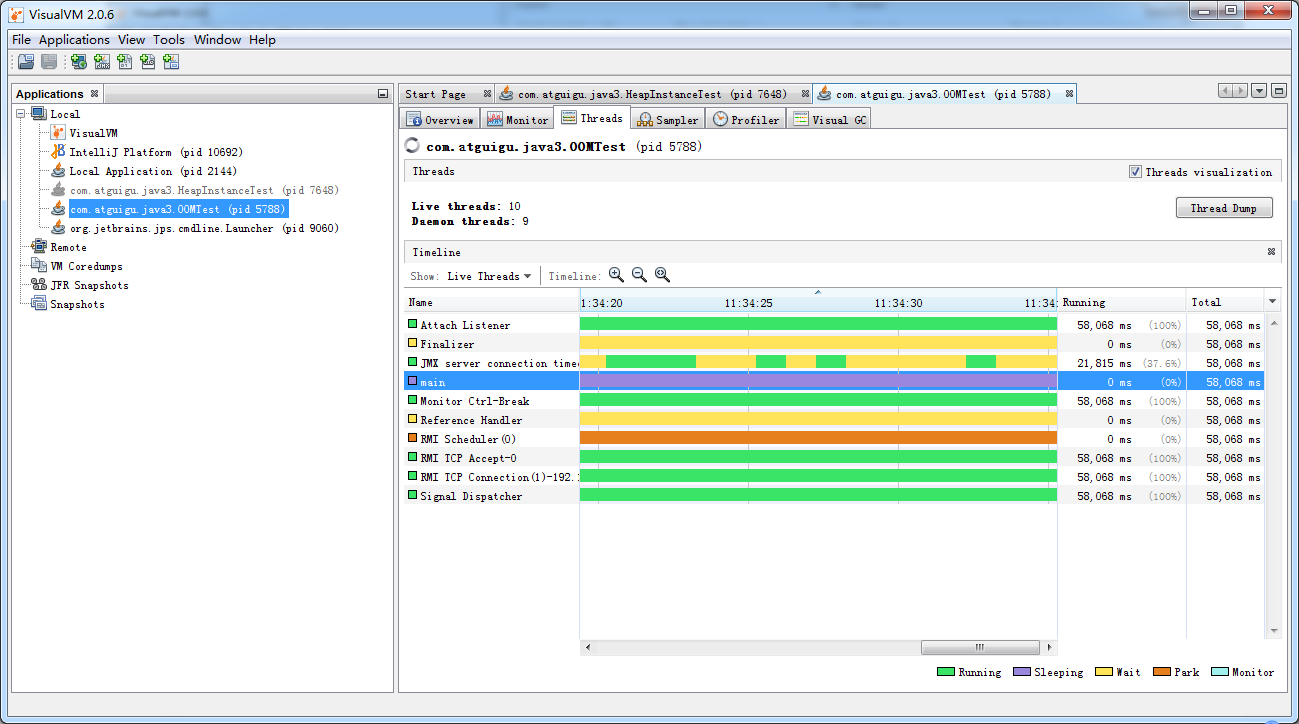
Task: Select the Finalizer thread row
Action: (835, 344)
